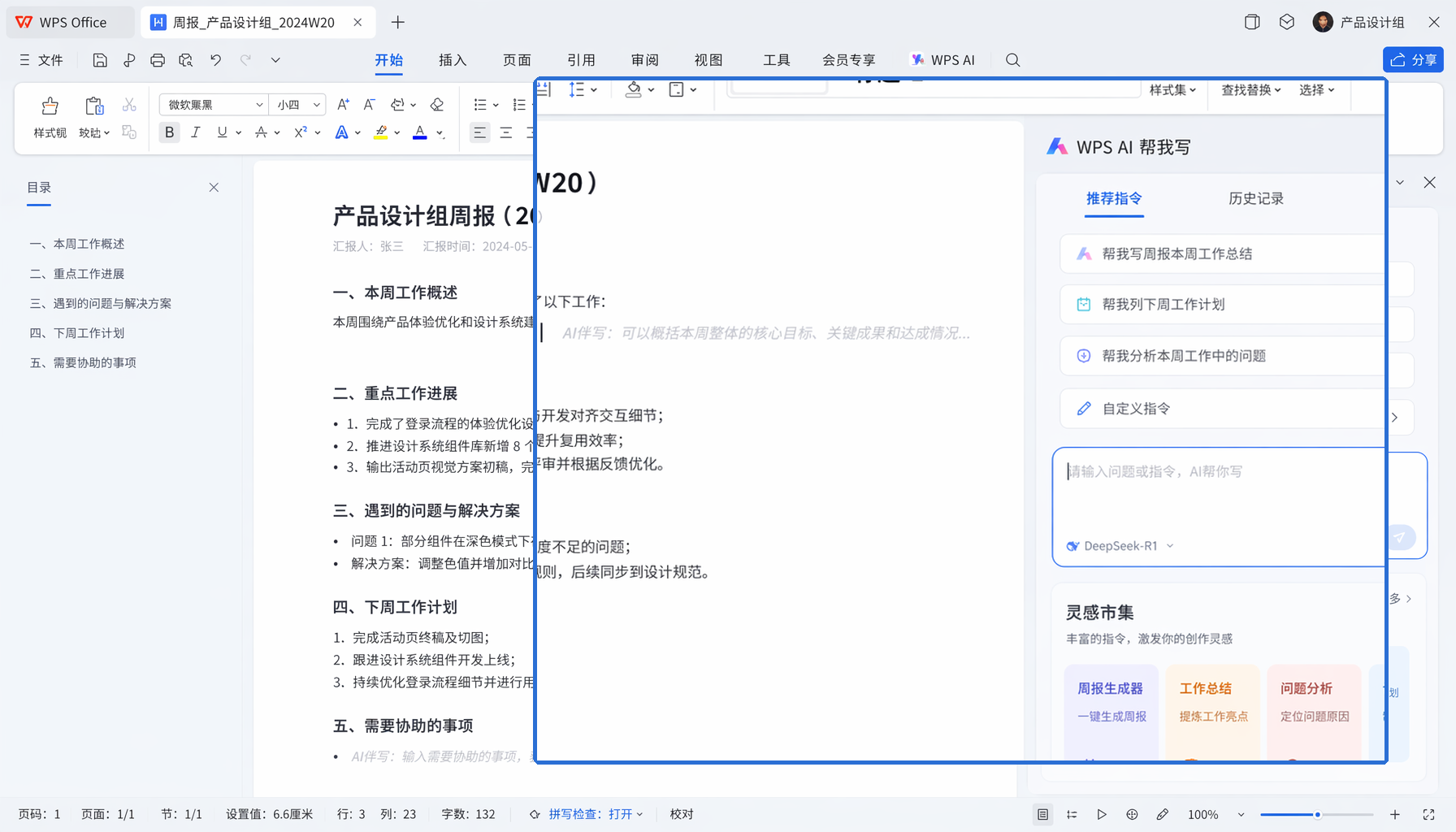Switch to the 历史记录 tab

click(x=1256, y=198)
